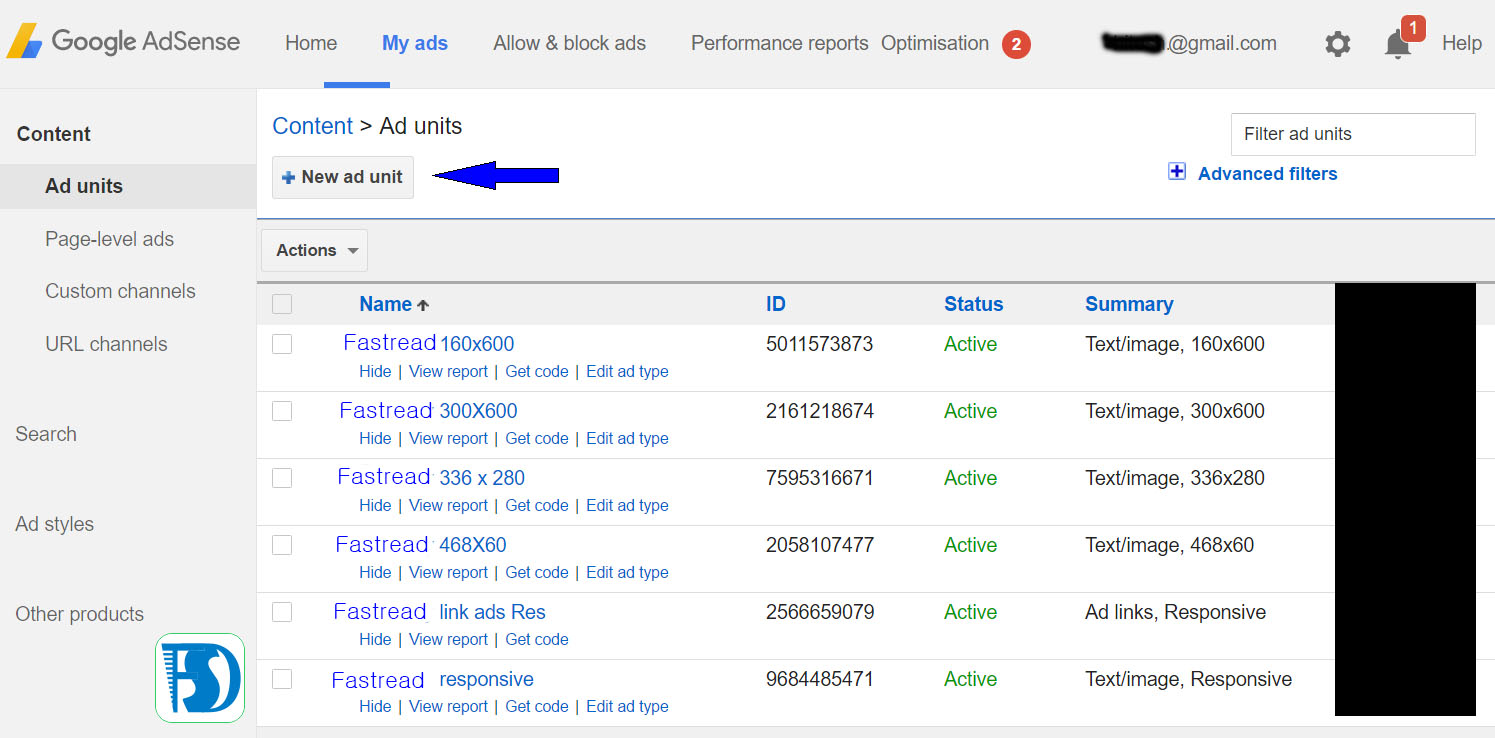
Task: Hide the Fastread responsive ad unit
Action: [375, 706]
